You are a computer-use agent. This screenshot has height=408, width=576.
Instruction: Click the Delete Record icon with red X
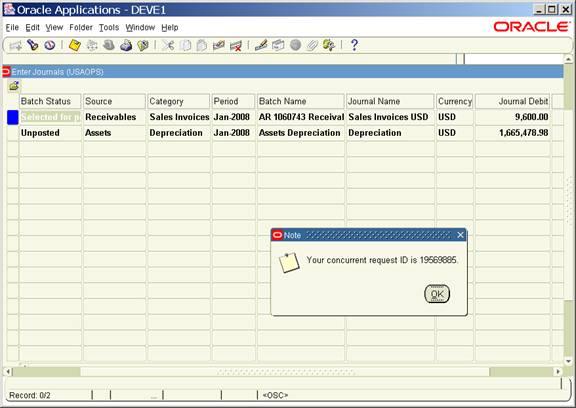[x=235, y=46]
